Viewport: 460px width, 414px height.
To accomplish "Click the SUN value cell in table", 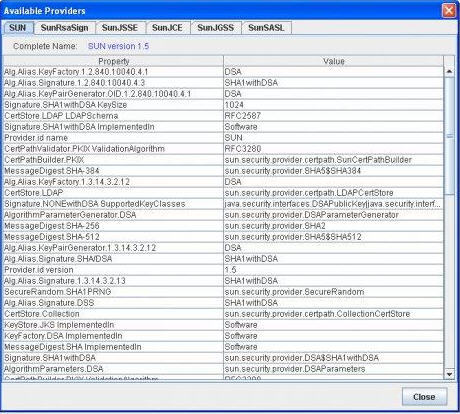I will point(334,138).
